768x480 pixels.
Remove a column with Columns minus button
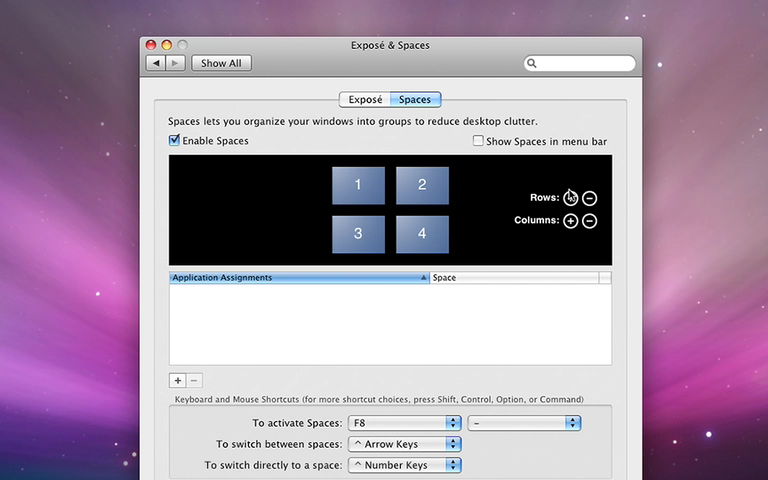pos(590,221)
